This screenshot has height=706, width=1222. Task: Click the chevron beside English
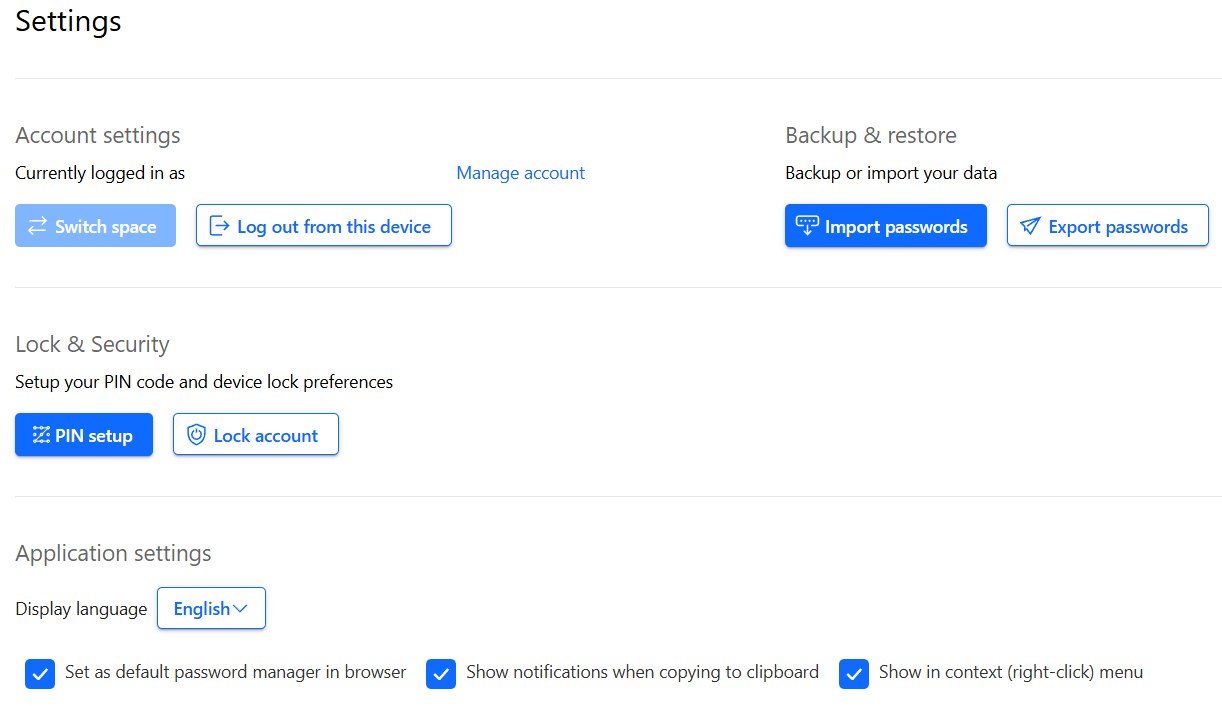[x=240, y=609]
